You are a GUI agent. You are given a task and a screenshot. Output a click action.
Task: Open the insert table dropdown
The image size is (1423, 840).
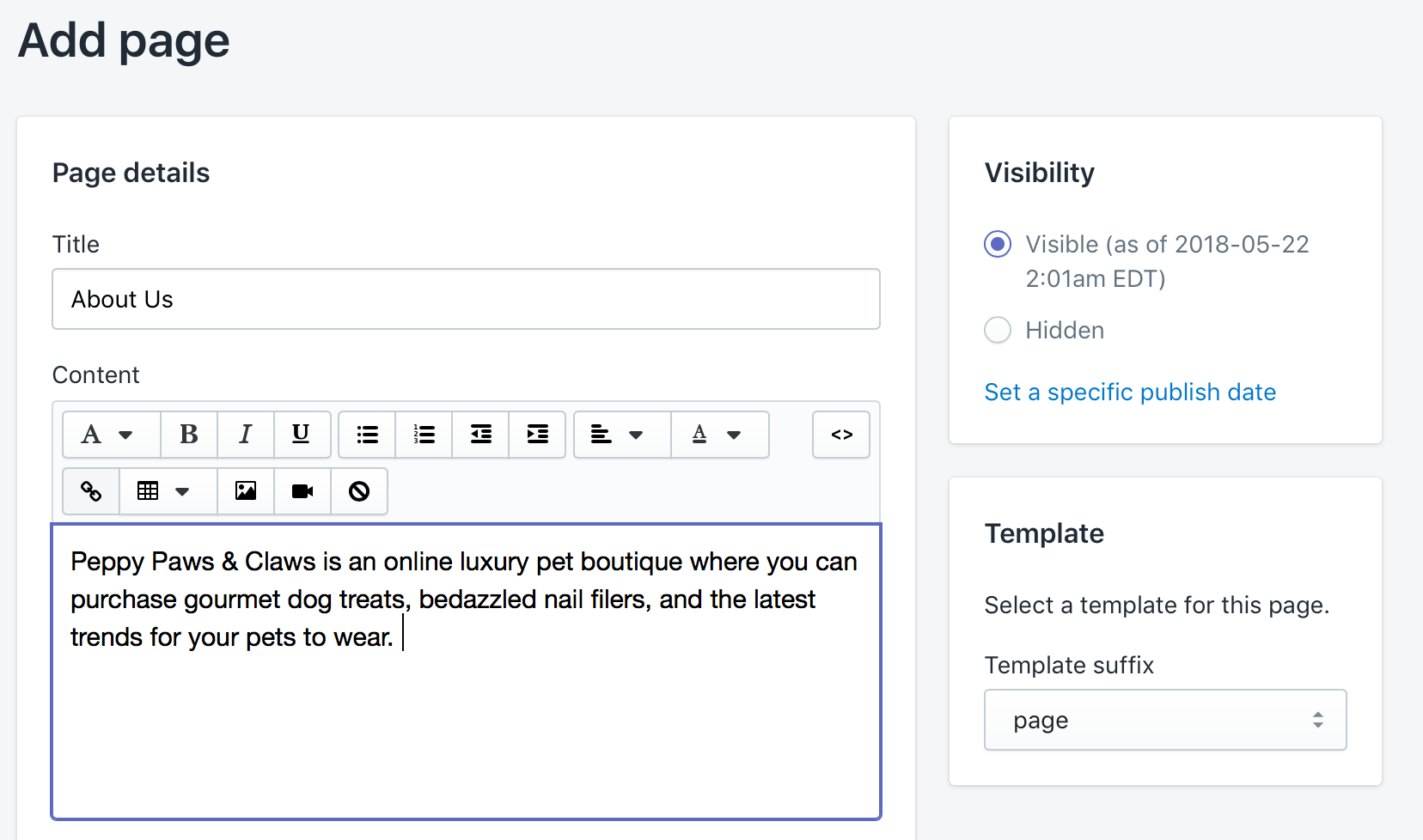(x=168, y=491)
